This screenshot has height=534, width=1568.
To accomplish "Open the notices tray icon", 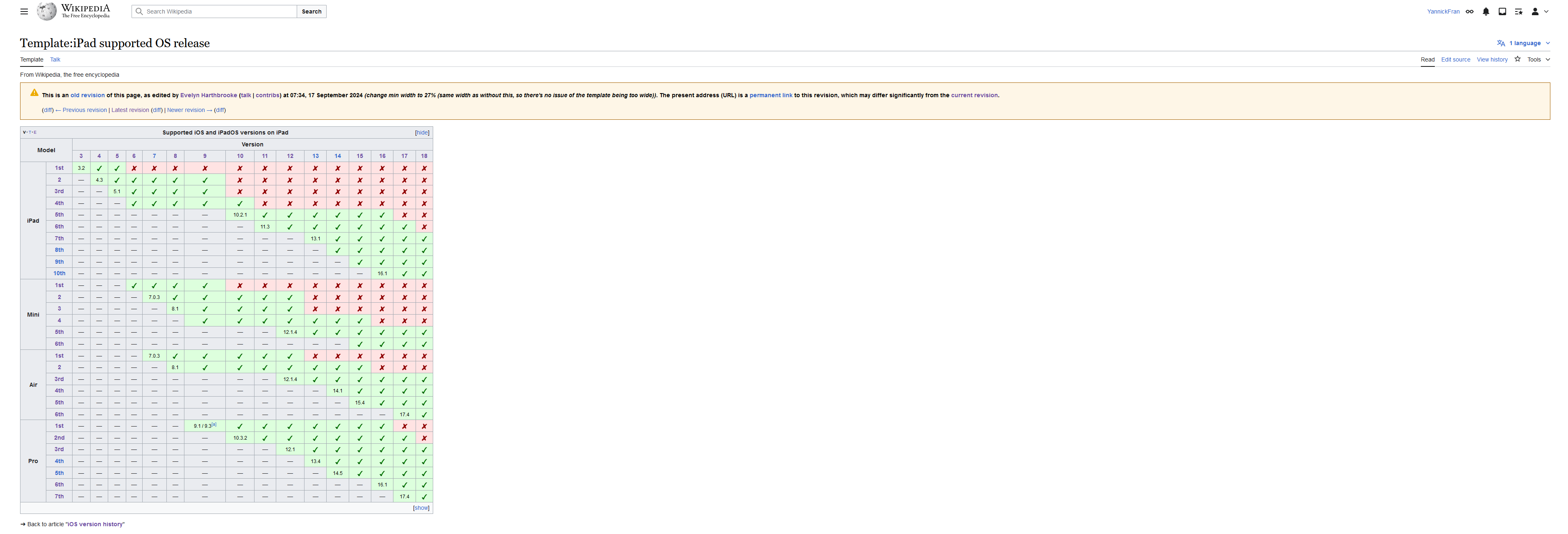I will (x=1502, y=11).
